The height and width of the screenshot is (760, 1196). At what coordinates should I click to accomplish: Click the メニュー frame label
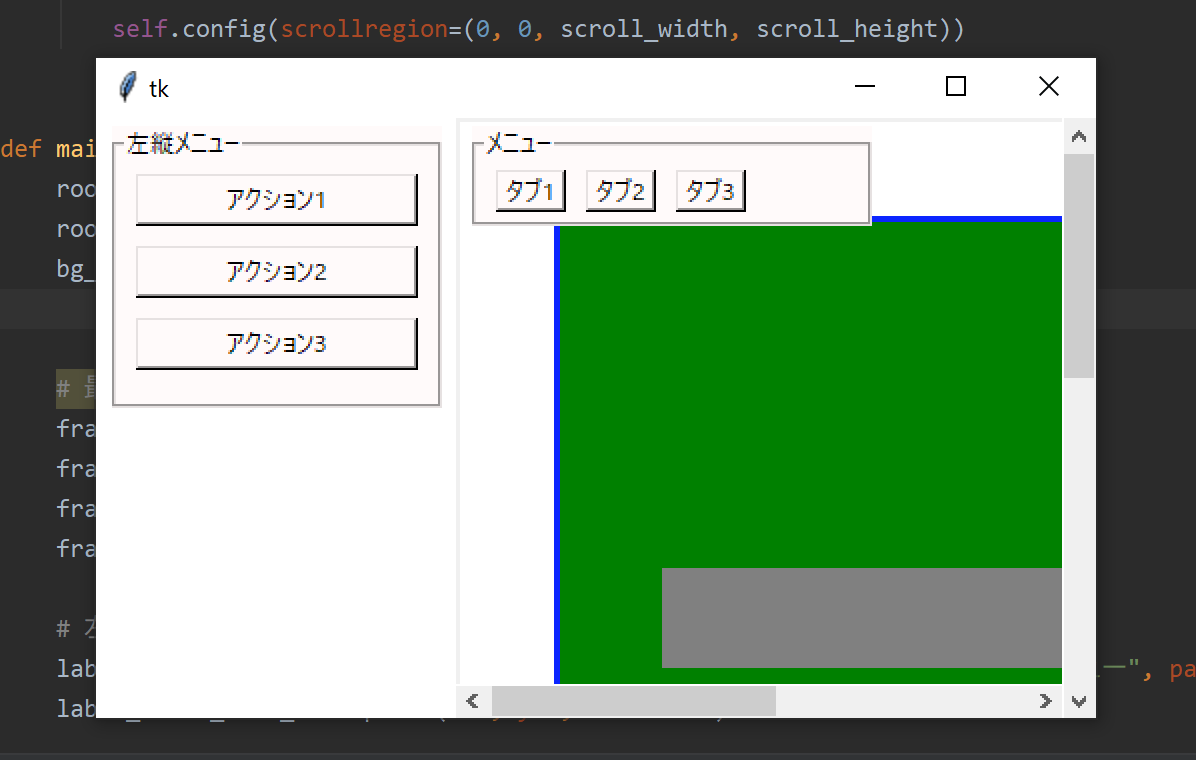pos(518,143)
